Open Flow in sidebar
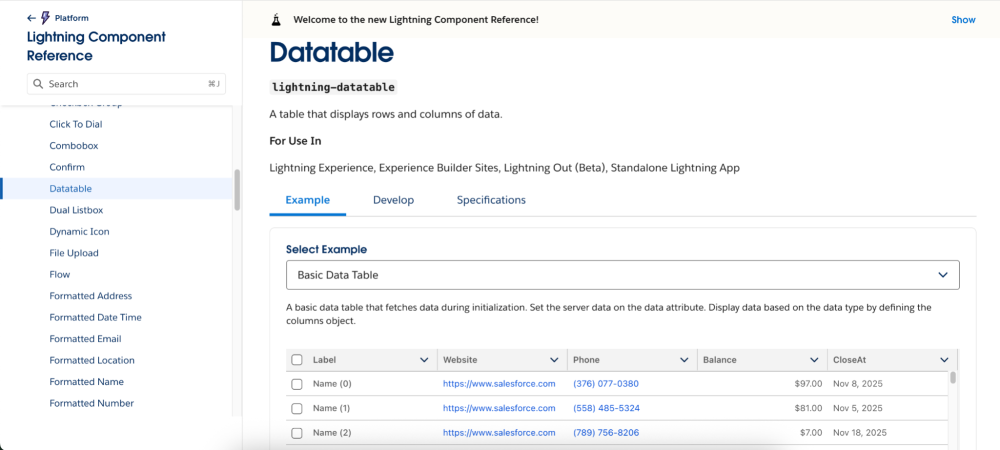1000x450 pixels. coord(60,275)
